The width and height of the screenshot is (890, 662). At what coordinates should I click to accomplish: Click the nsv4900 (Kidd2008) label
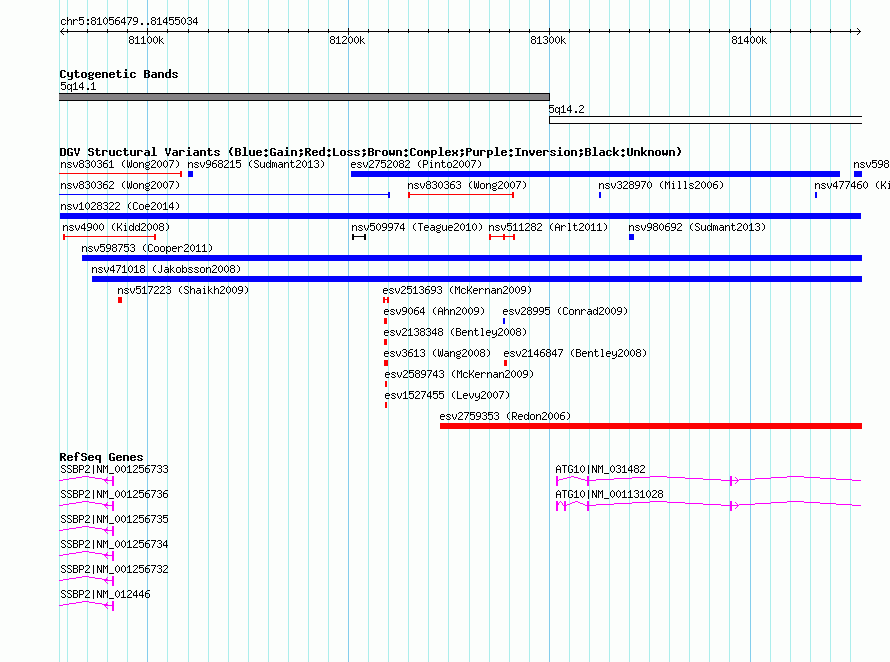[x=116, y=227]
